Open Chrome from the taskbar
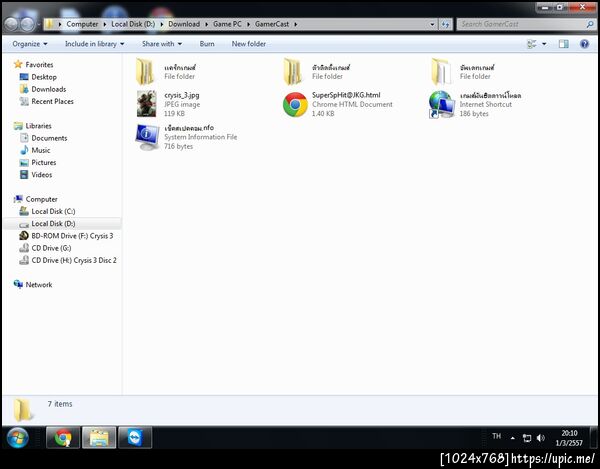 [63, 438]
